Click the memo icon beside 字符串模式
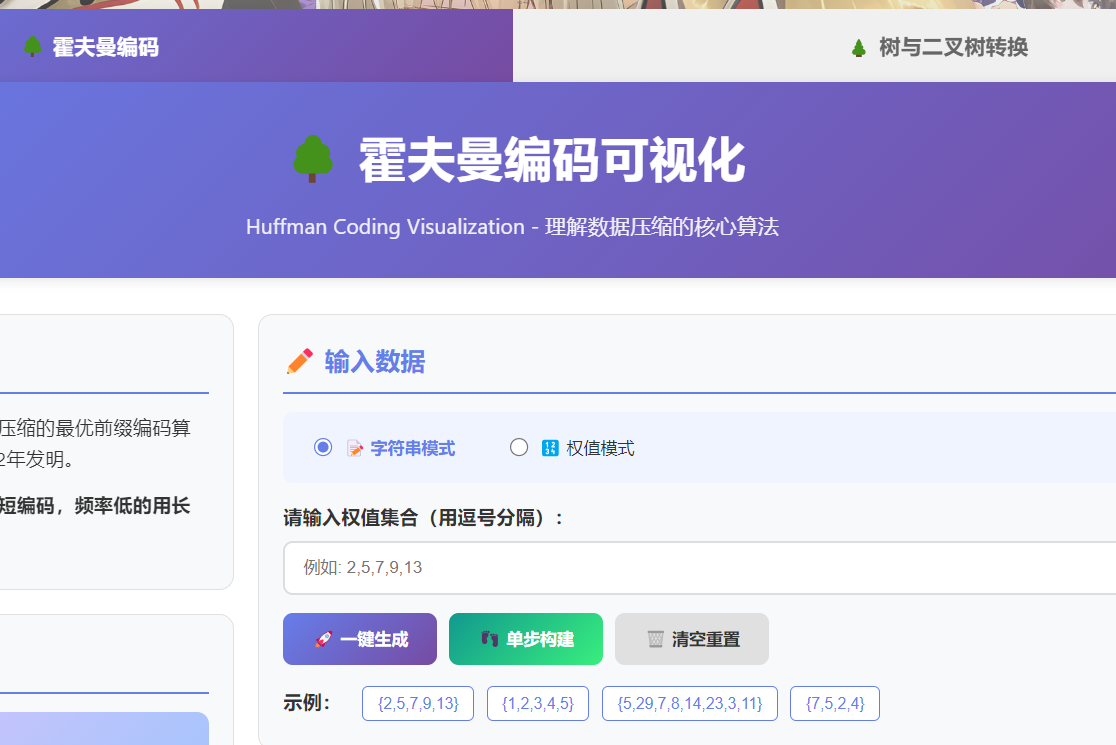 click(356, 447)
